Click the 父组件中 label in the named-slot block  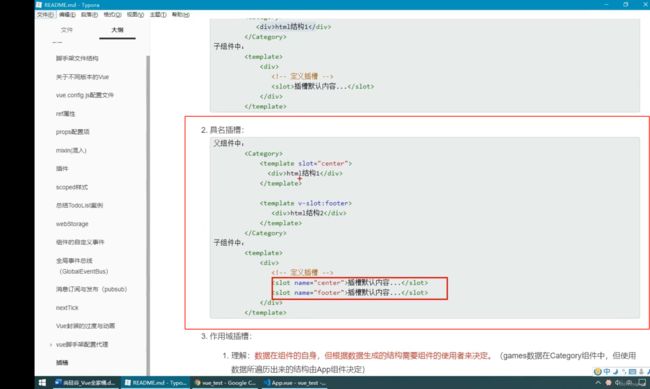229,143
